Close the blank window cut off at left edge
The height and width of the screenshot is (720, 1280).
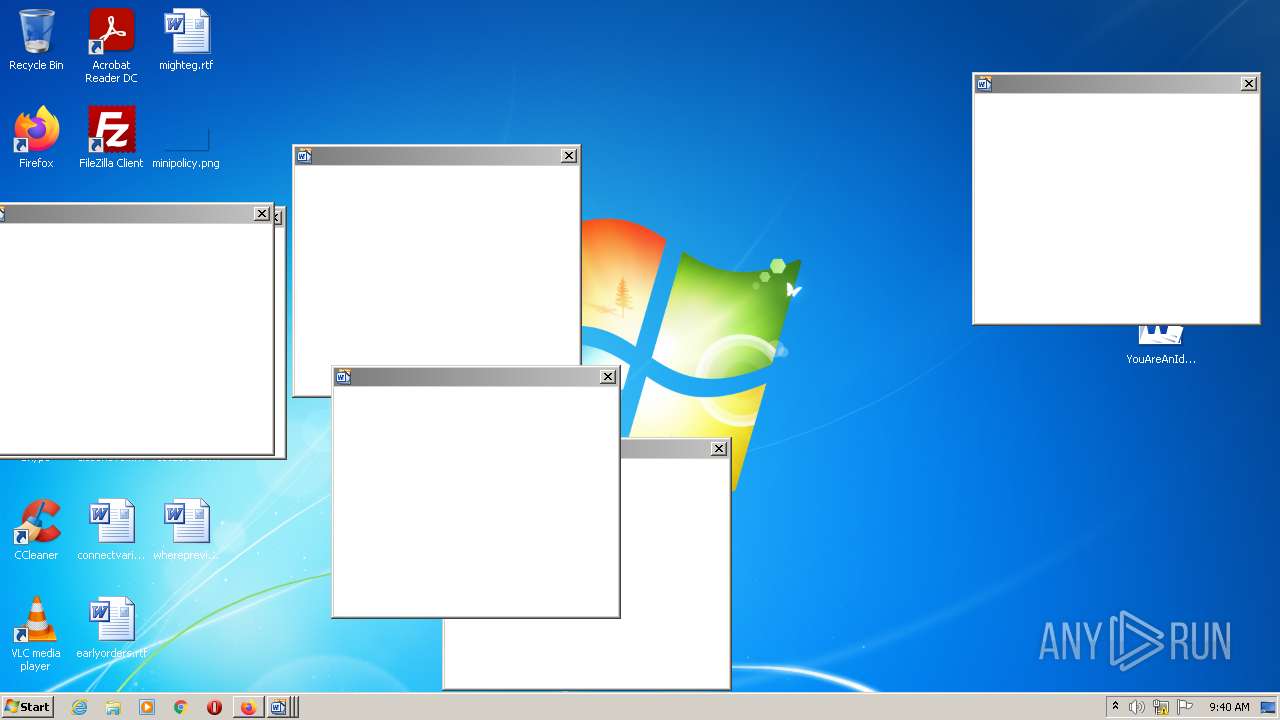(261, 214)
